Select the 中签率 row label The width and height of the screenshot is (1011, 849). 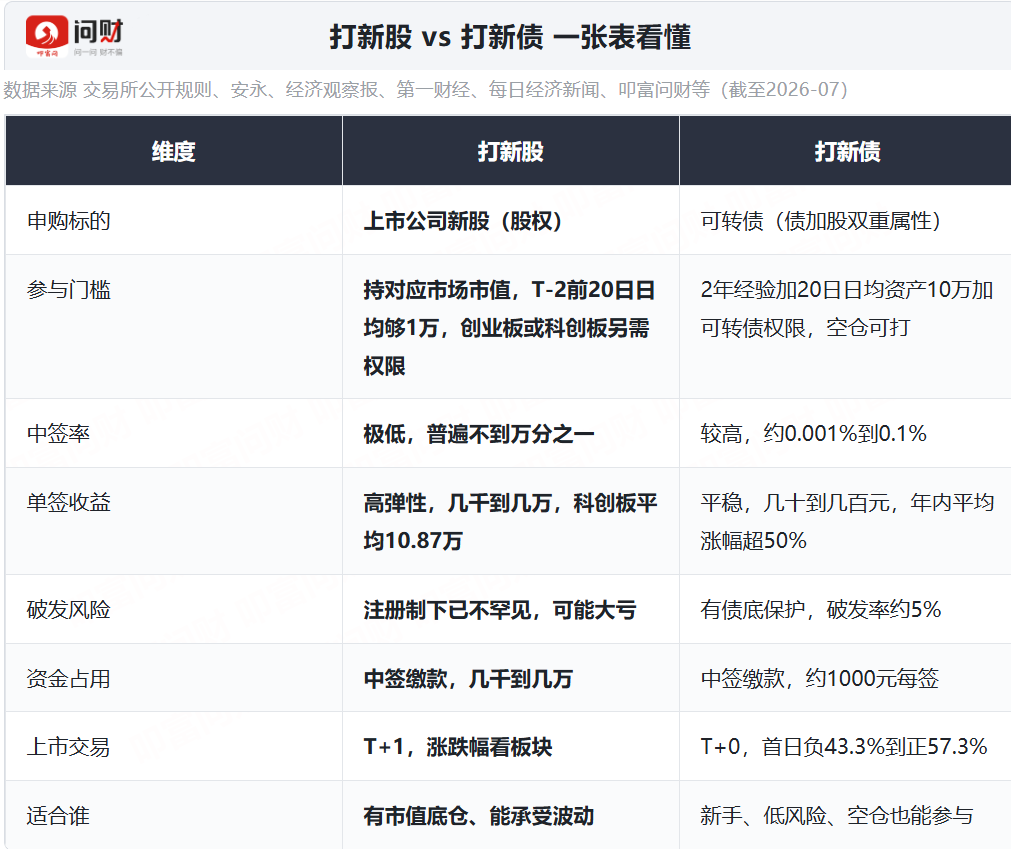pos(58,434)
